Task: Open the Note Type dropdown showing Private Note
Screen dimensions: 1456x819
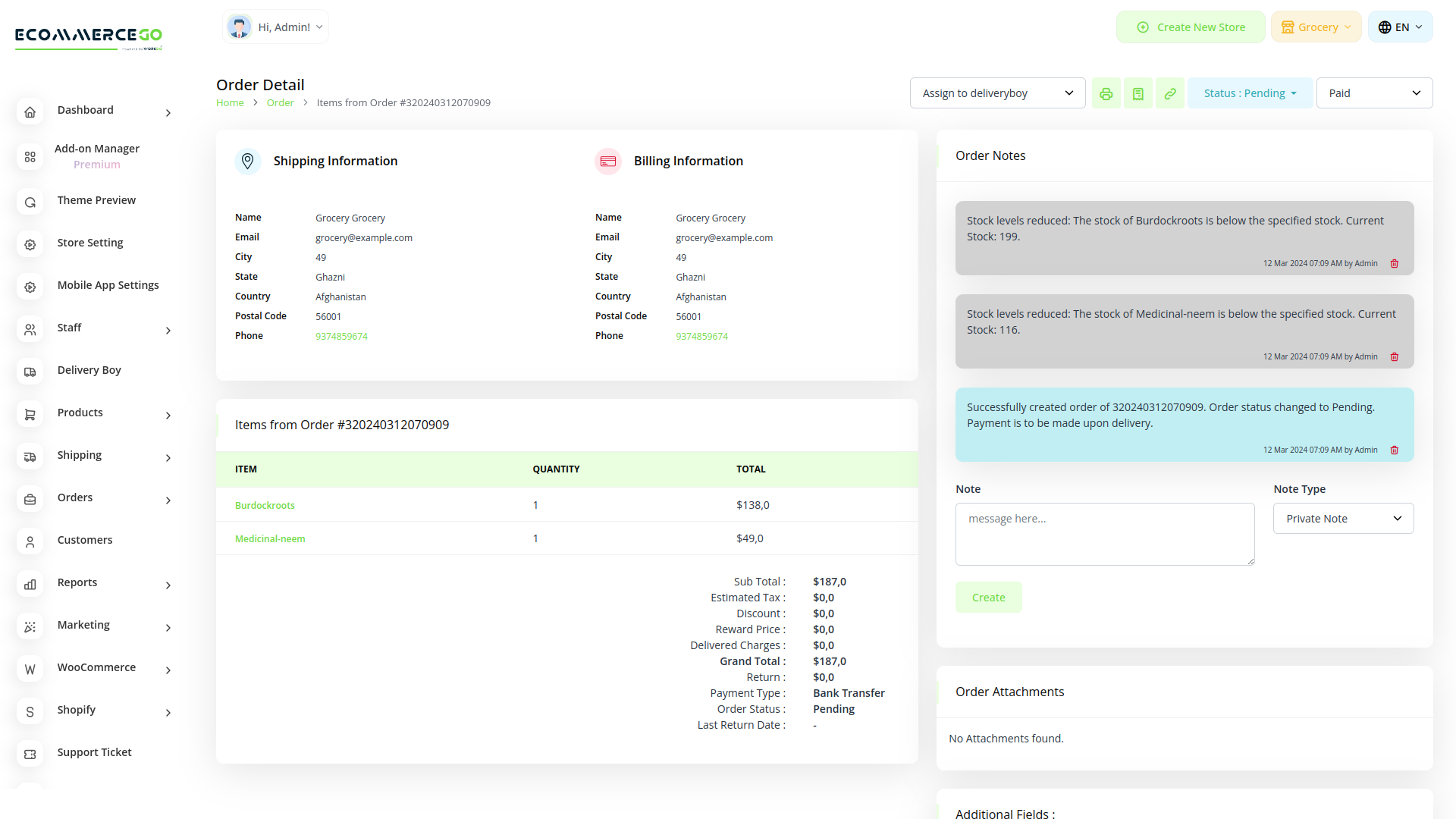Action: 1343,518
